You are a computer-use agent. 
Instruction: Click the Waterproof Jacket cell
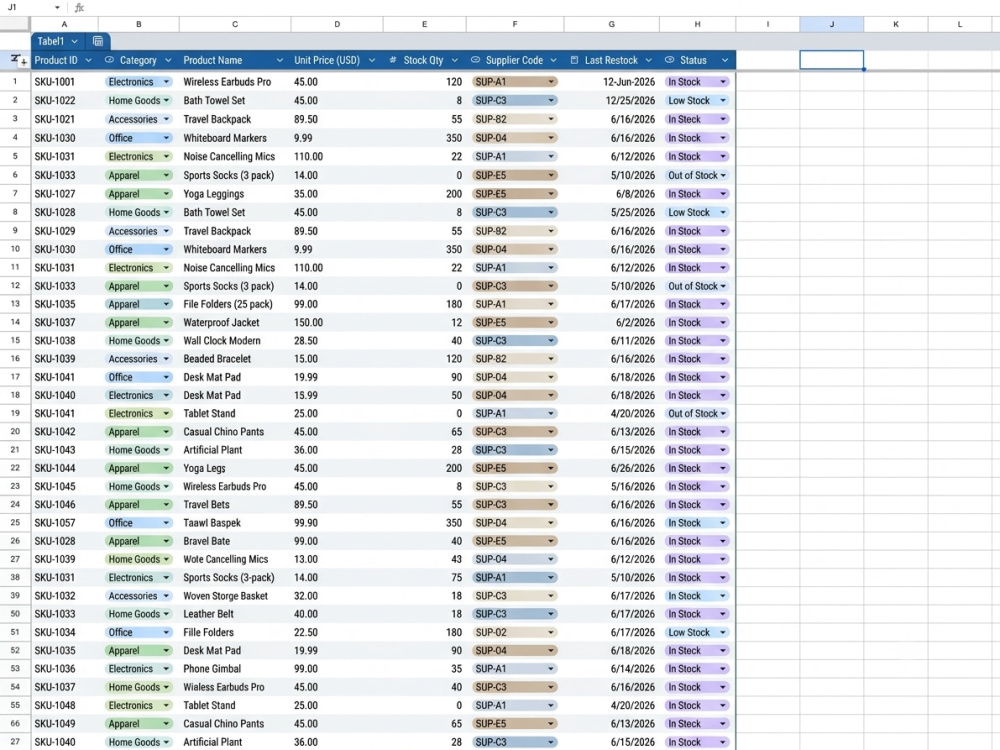235,323
